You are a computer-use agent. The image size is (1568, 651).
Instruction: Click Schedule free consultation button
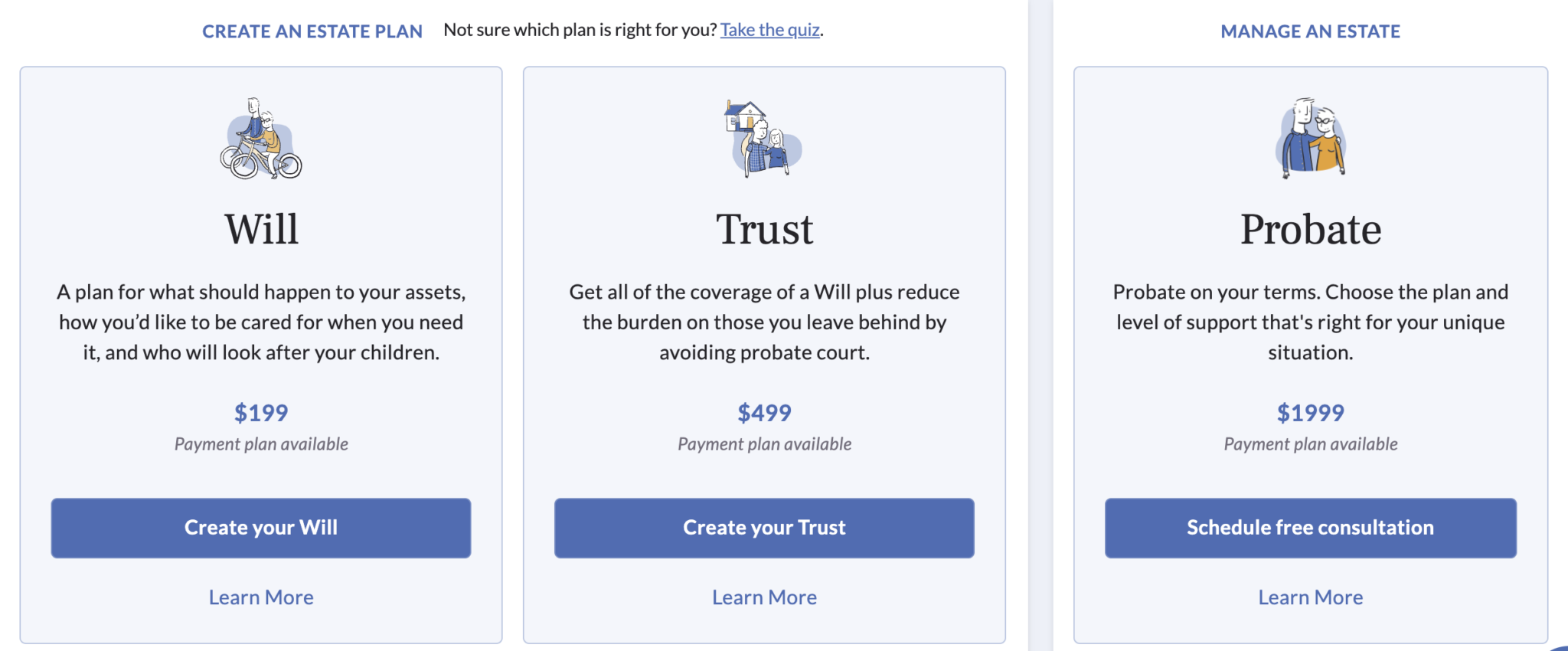pos(1310,528)
